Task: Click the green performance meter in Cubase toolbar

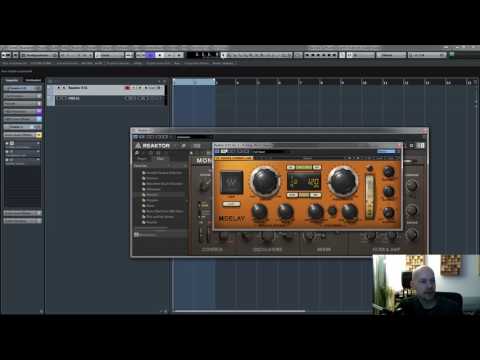Action: pos(452,55)
